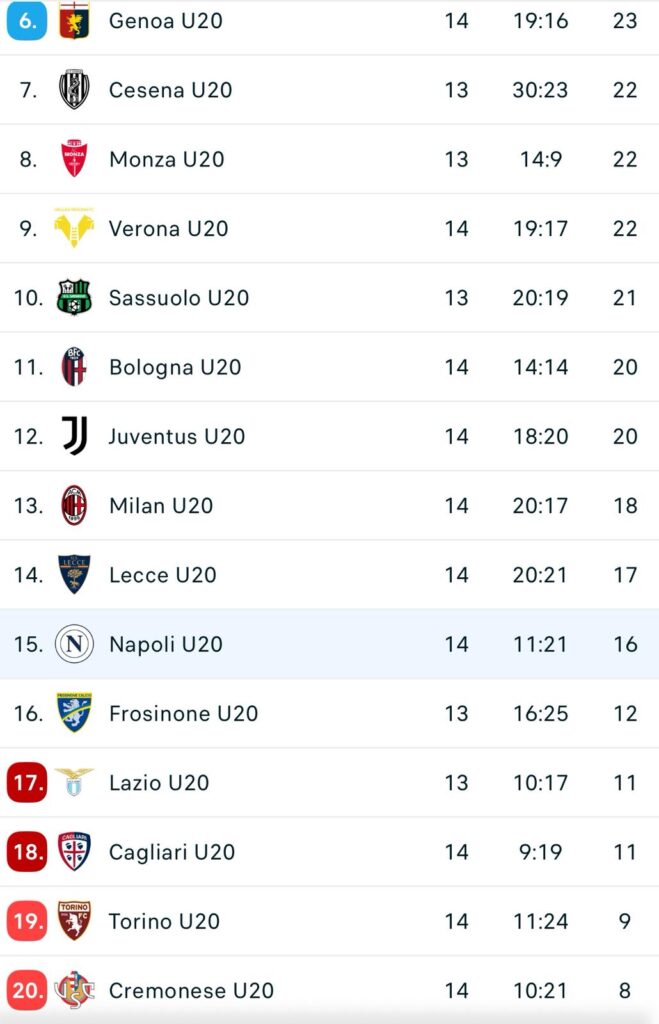Screen dimensions: 659x1024
Task: Open the Torino U20 bull crest
Action: pyautogui.click(x=74, y=921)
